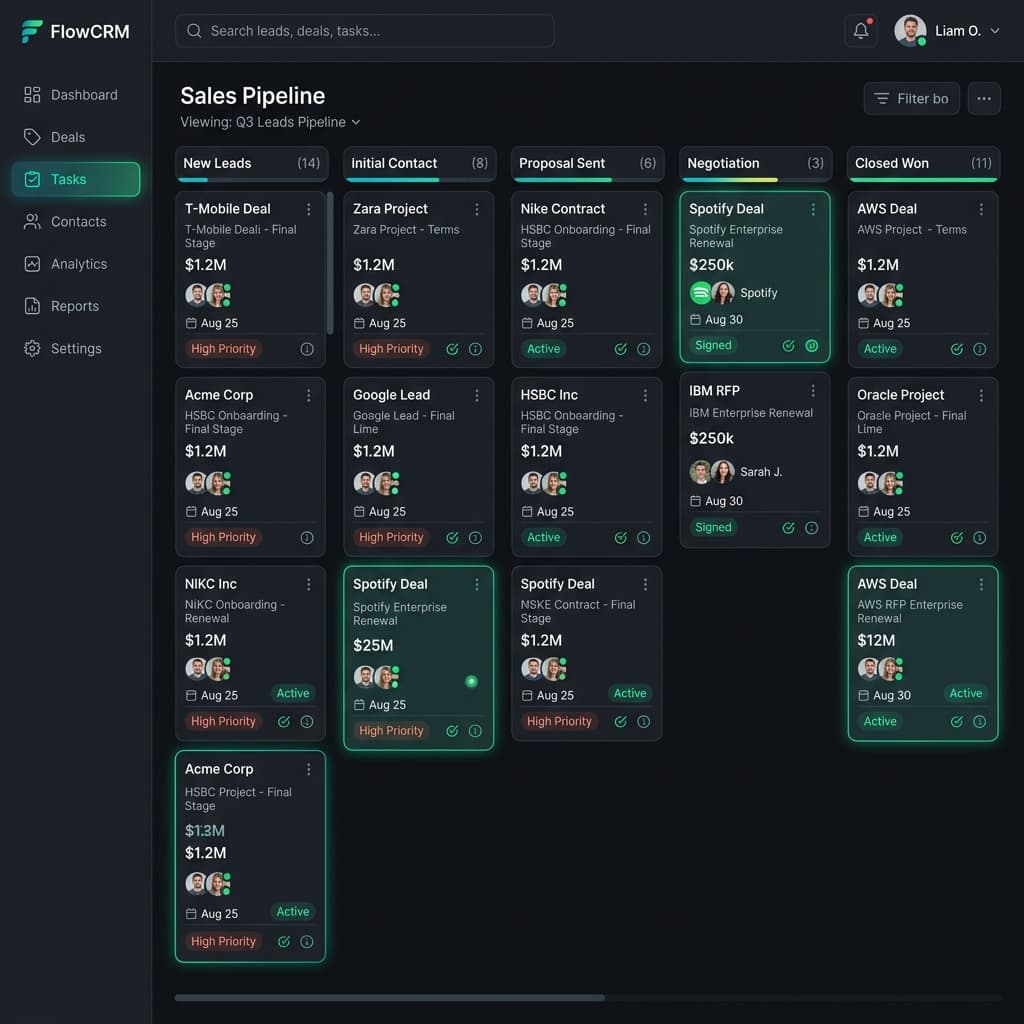Open T-Mobile Deal card kebab menu
The image size is (1024, 1024).
(309, 209)
